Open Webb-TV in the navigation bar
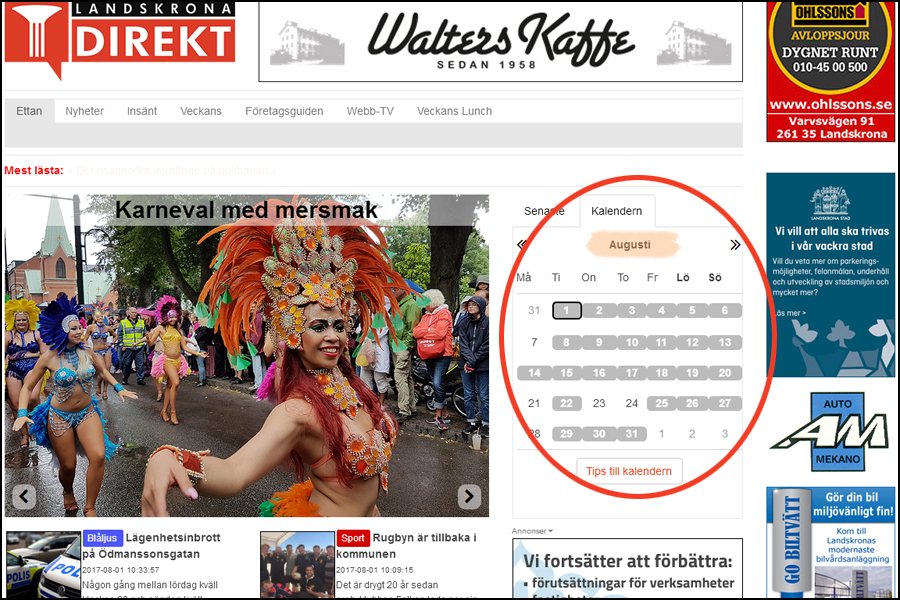The width and height of the screenshot is (900, 600). point(370,111)
